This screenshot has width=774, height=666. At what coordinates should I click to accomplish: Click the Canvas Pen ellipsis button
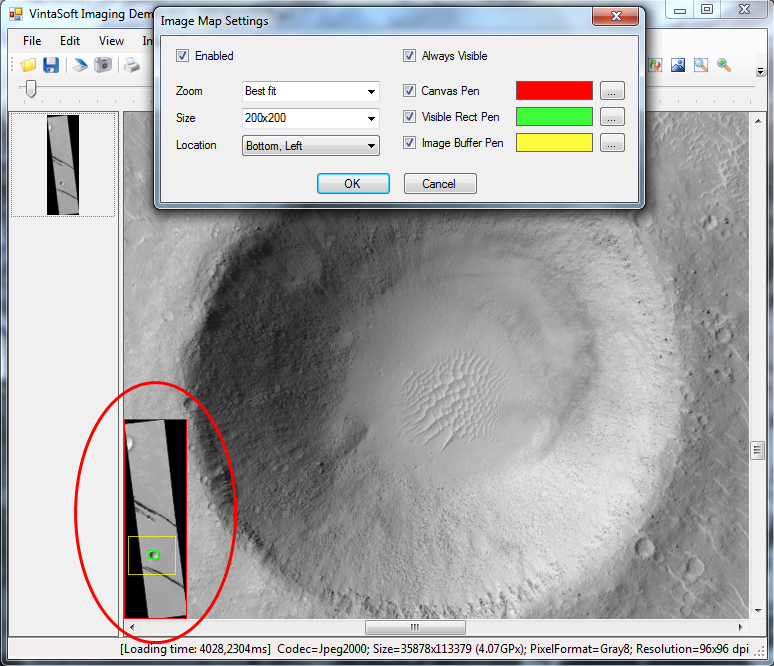pos(612,91)
